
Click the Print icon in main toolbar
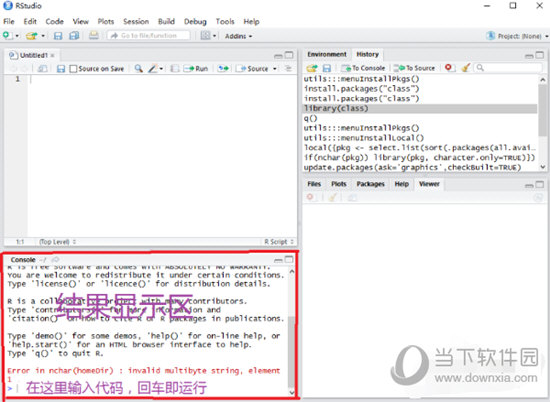[x=94, y=35]
